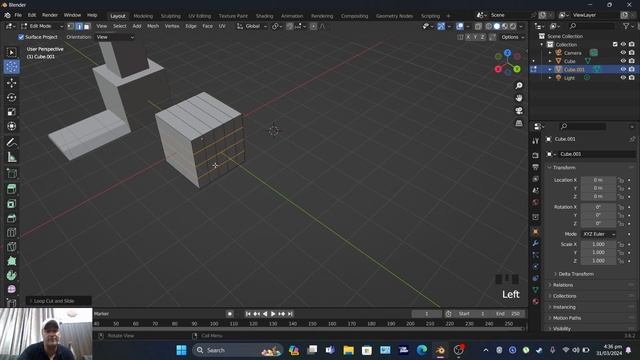Open the viewport Options dropdown

click(x=512, y=37)
